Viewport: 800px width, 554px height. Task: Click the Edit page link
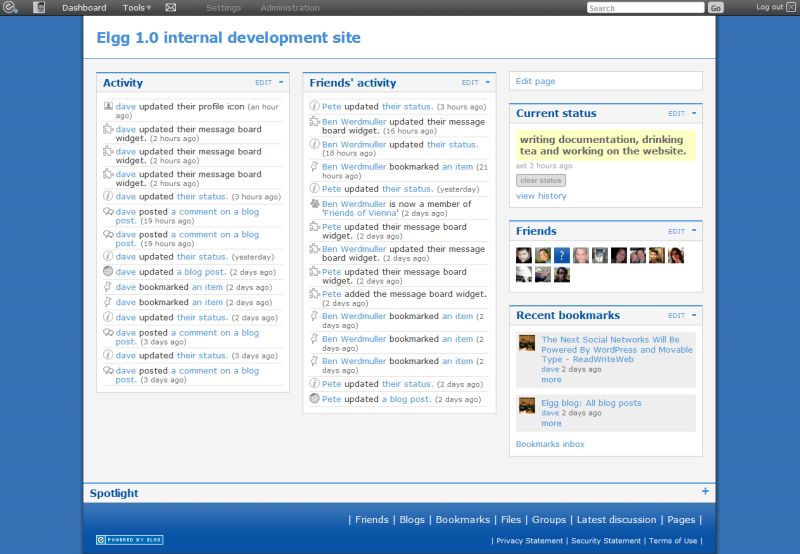coord(535,81)
